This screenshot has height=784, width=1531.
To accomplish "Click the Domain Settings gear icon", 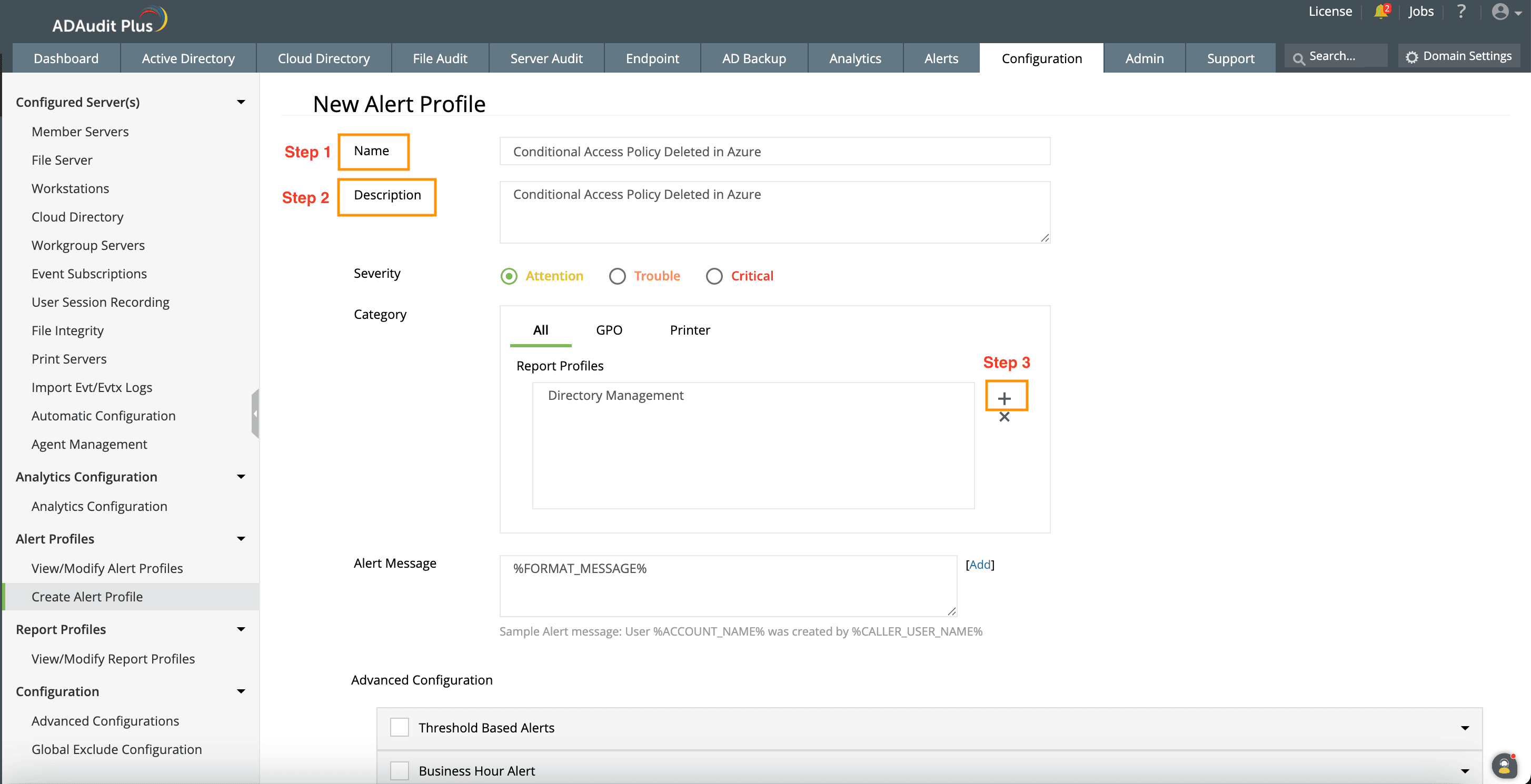I will click(1411, 56).
